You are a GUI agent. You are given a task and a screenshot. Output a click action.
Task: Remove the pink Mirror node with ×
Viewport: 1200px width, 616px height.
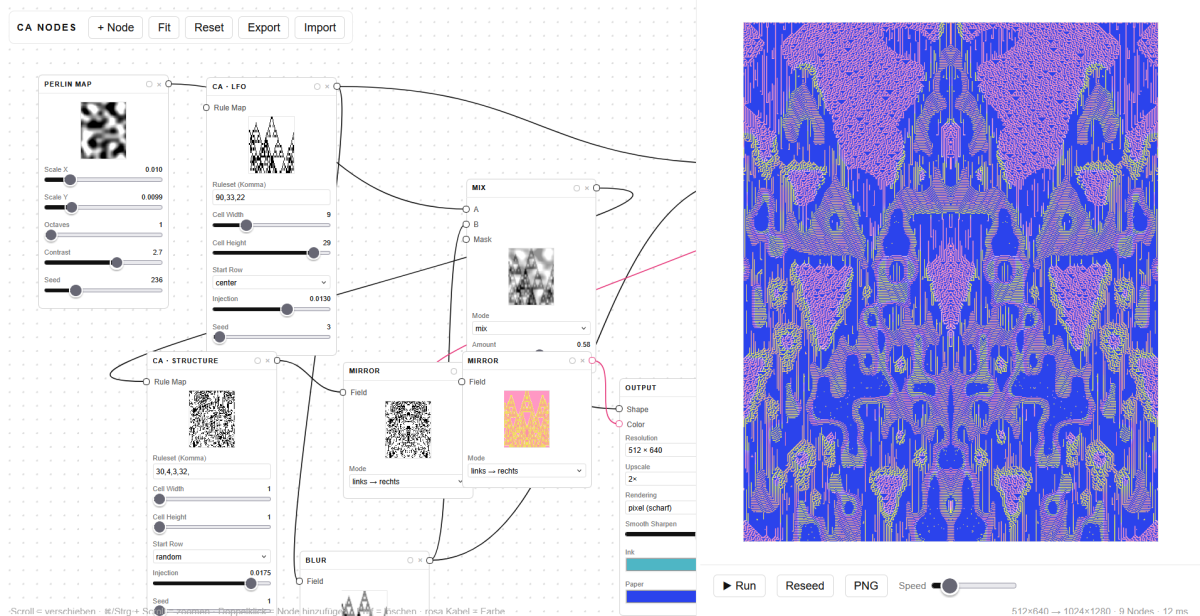click(x=583, y=360)
